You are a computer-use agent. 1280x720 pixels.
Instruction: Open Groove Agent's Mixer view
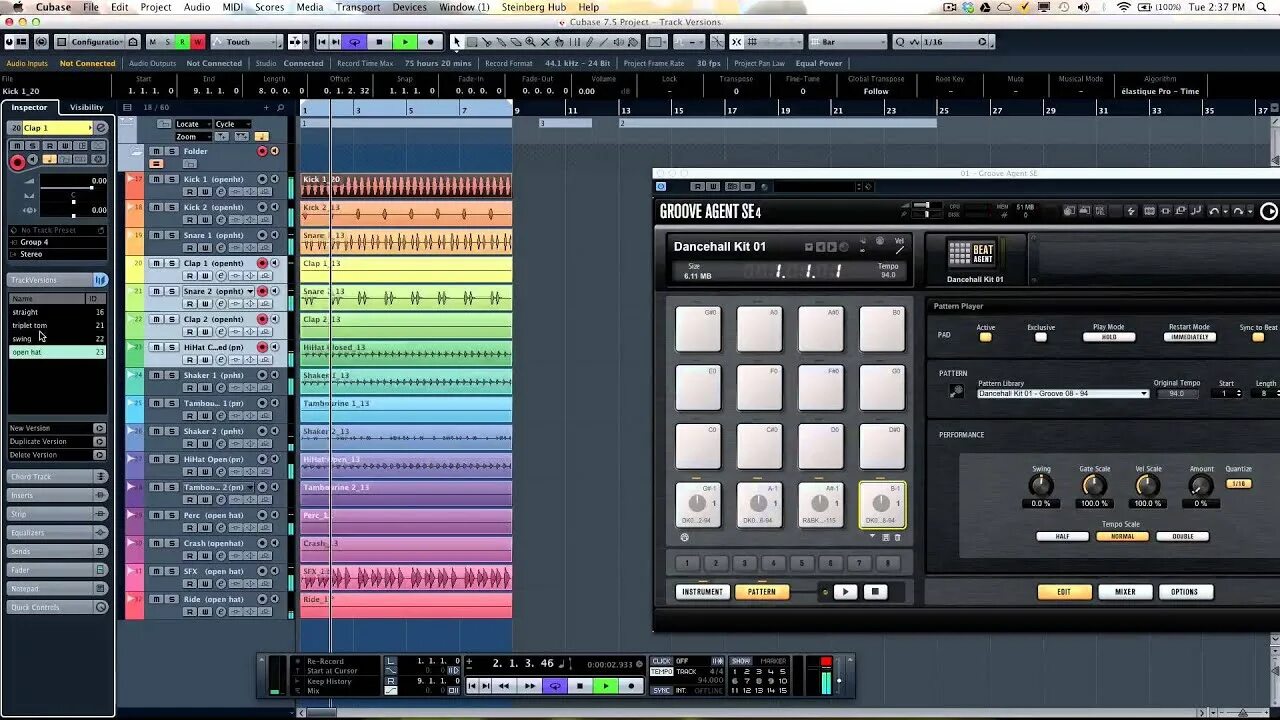[1124, 591]
